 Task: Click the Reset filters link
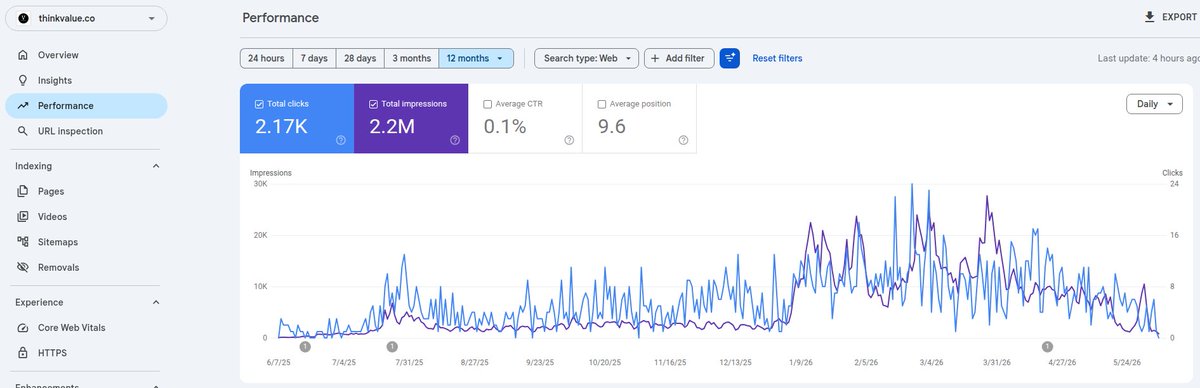tap(777, 58)
